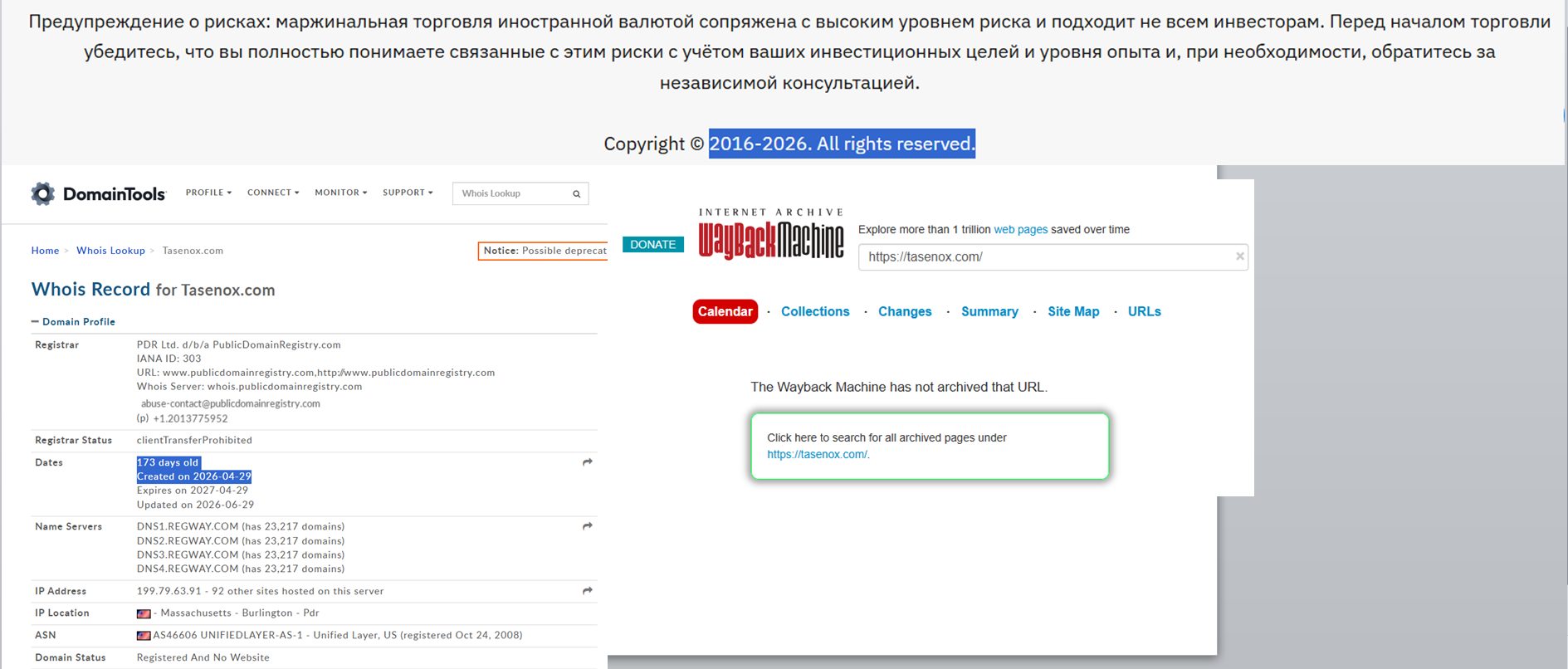
Task: Click the '173 days old' text
Action: click(168, 463)
